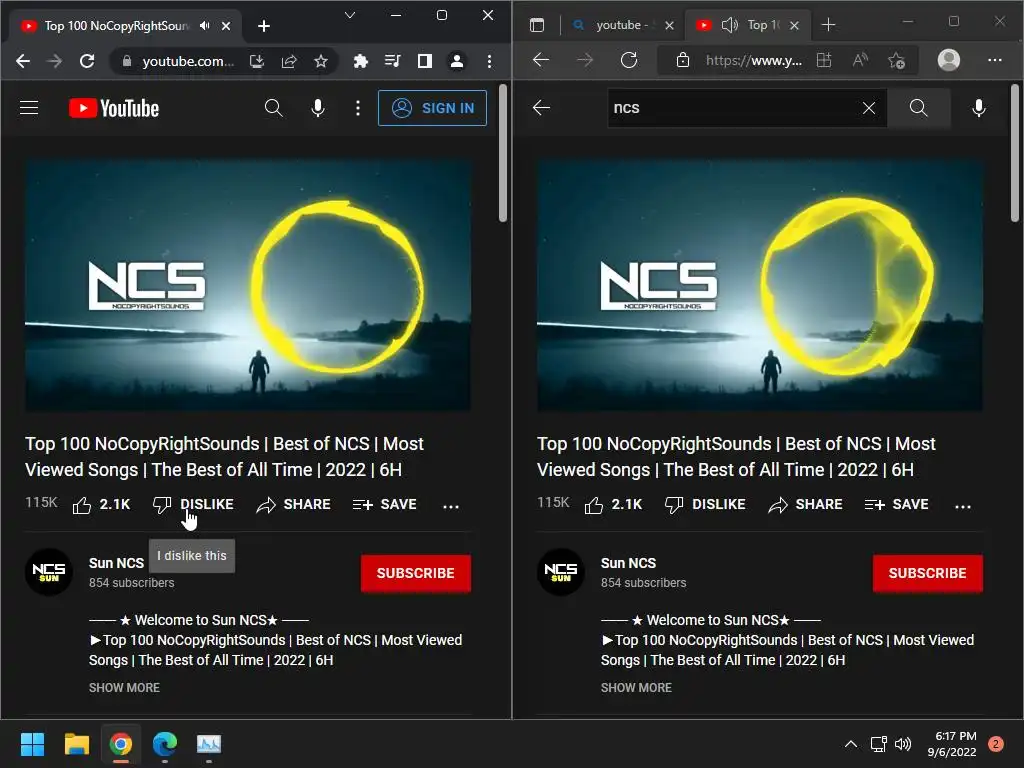Screen dimensions: 1024x768
Task: Click SUBSCRIBE button in Chrome window
Action: 415,573
